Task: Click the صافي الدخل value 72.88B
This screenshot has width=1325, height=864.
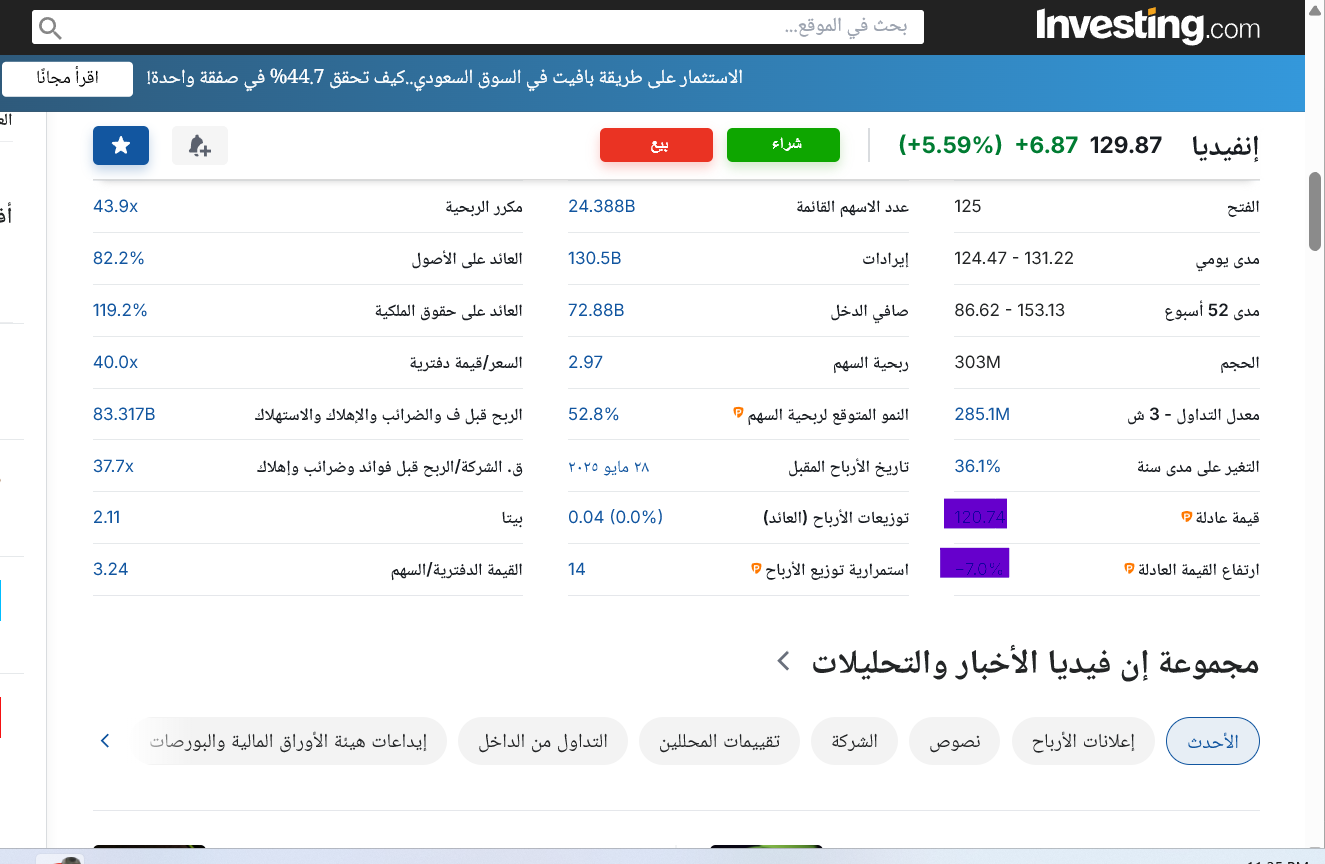Action: coord(596,310)
